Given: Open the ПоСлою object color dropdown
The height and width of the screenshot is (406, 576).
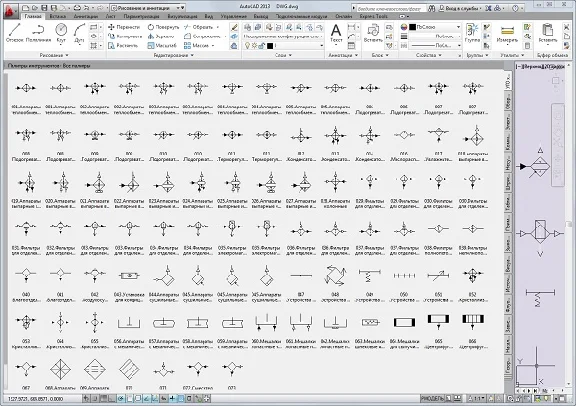Looking at the screenshot, I should coord(435,27).
